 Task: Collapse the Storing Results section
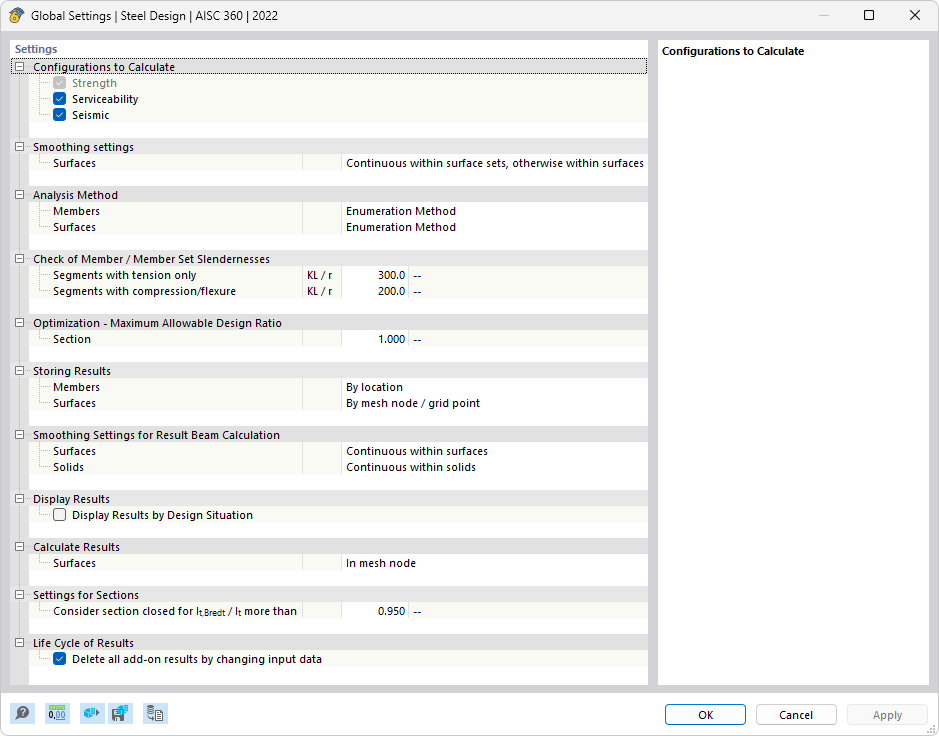pos(18,371)
